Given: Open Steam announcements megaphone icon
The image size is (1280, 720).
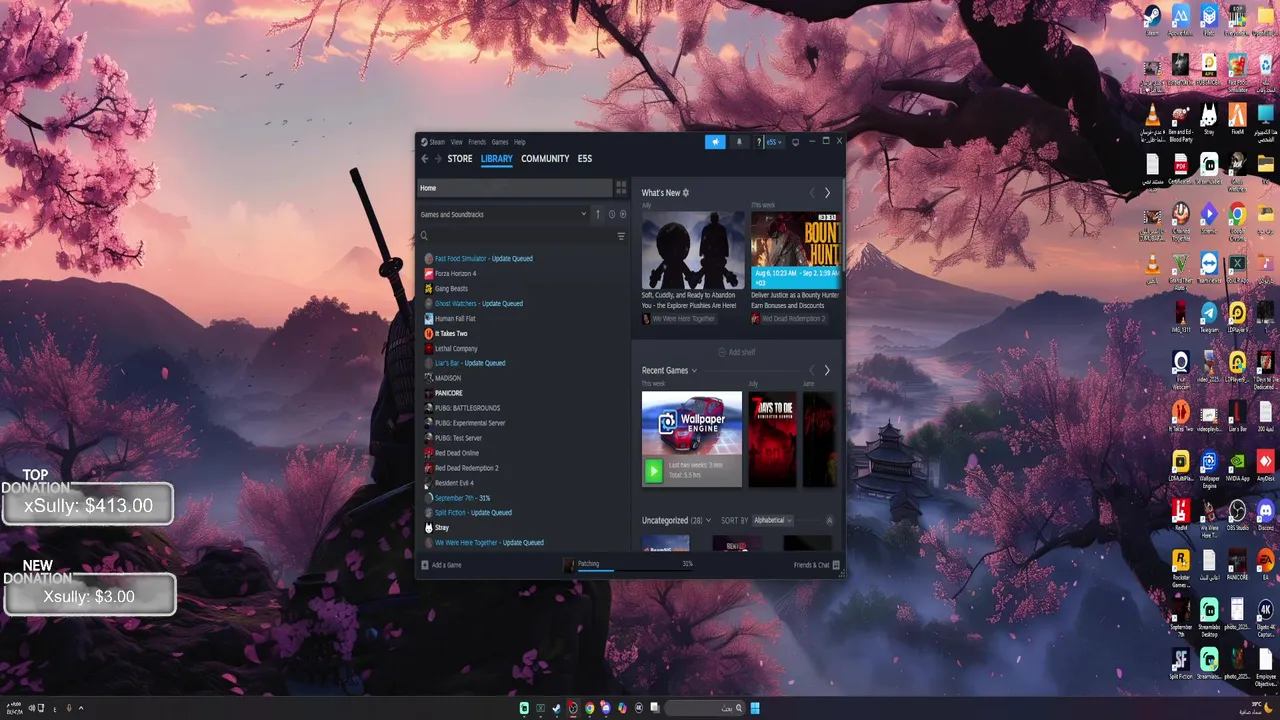Looking at the screenshot, I should 715,142.
